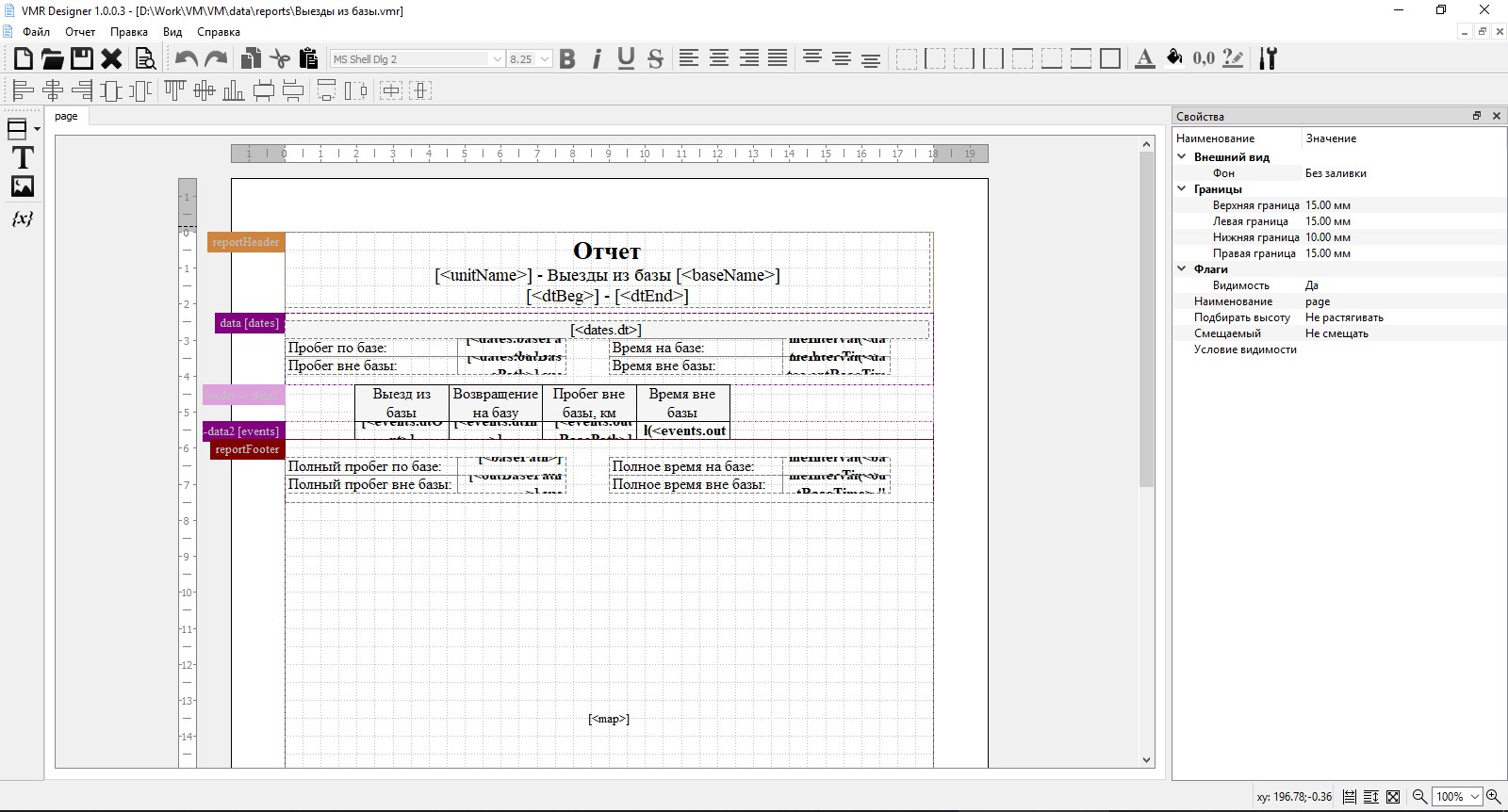The image size is (1508, 812).
Task: Click the zoom in magnifier icon
Action: (1493, 797)
